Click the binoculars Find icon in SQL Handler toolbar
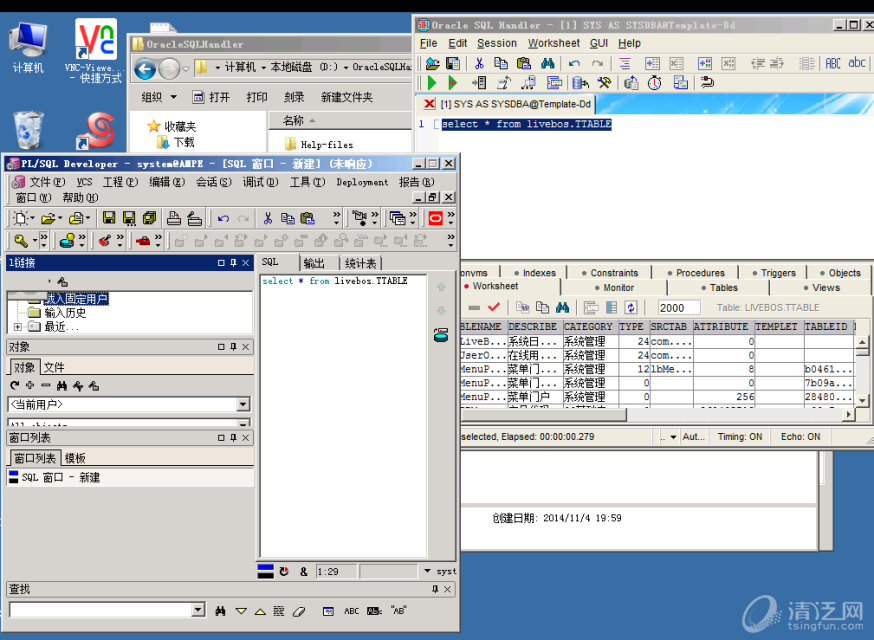This screenshot has width=874, height=640. [547, 63]
